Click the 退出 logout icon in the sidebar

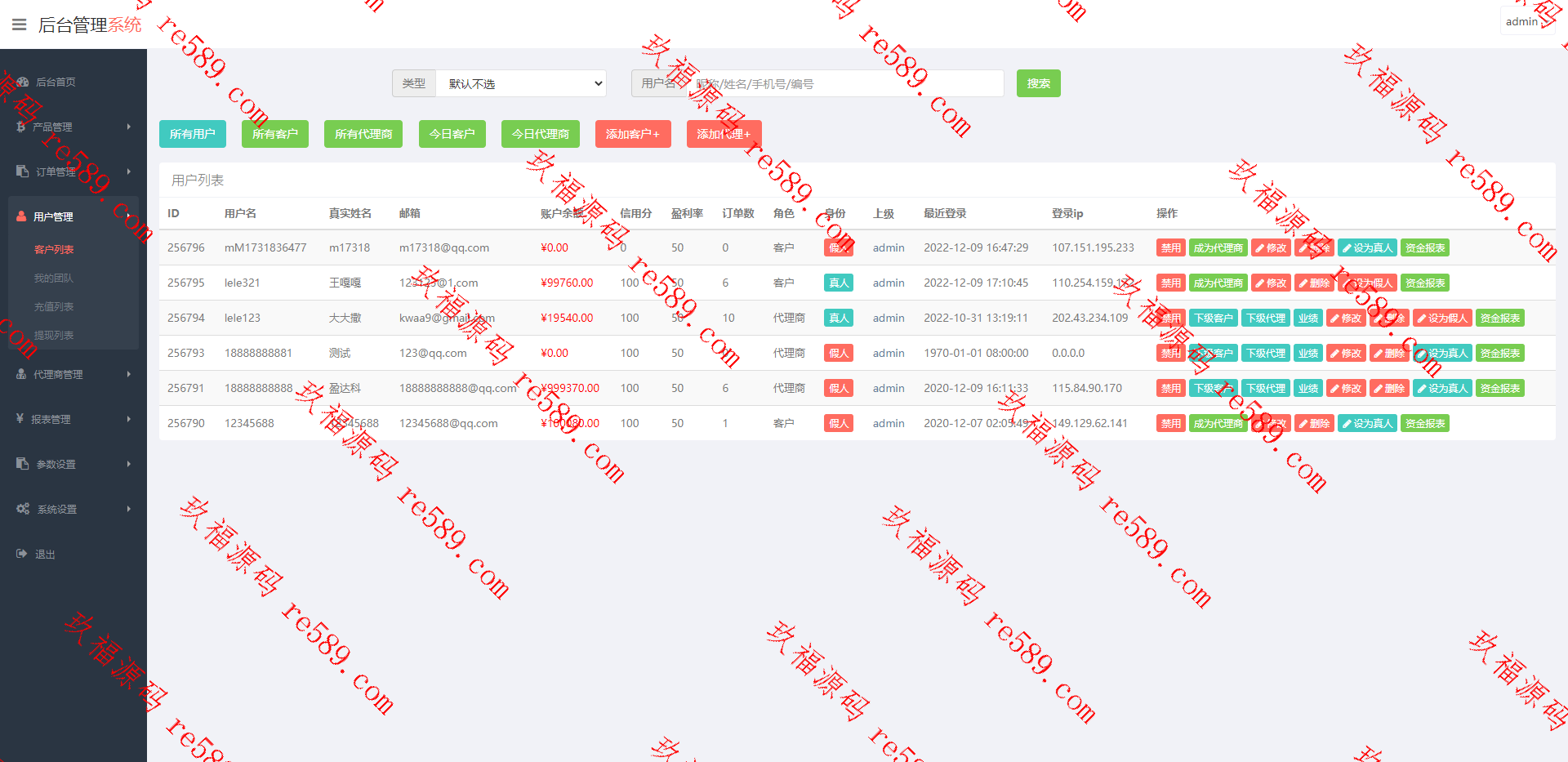(22, 554)
